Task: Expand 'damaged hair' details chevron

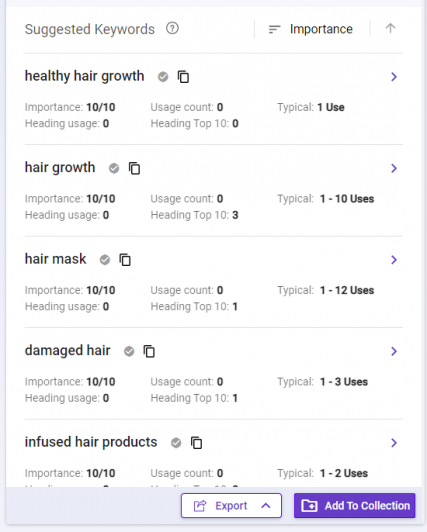Action: point(394,352)
